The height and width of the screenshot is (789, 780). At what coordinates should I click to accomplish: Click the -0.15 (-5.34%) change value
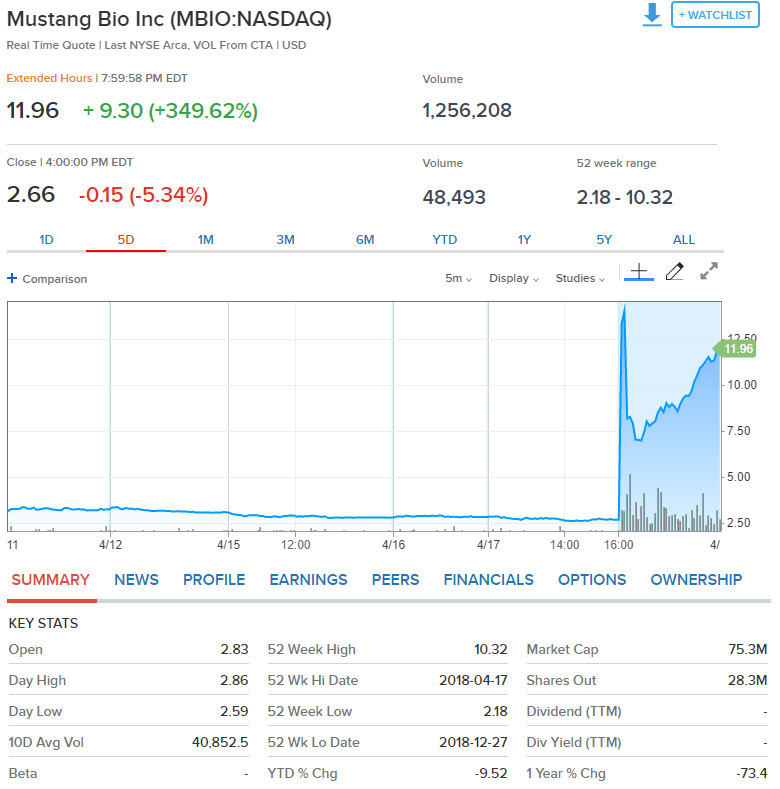coord(143,195)
